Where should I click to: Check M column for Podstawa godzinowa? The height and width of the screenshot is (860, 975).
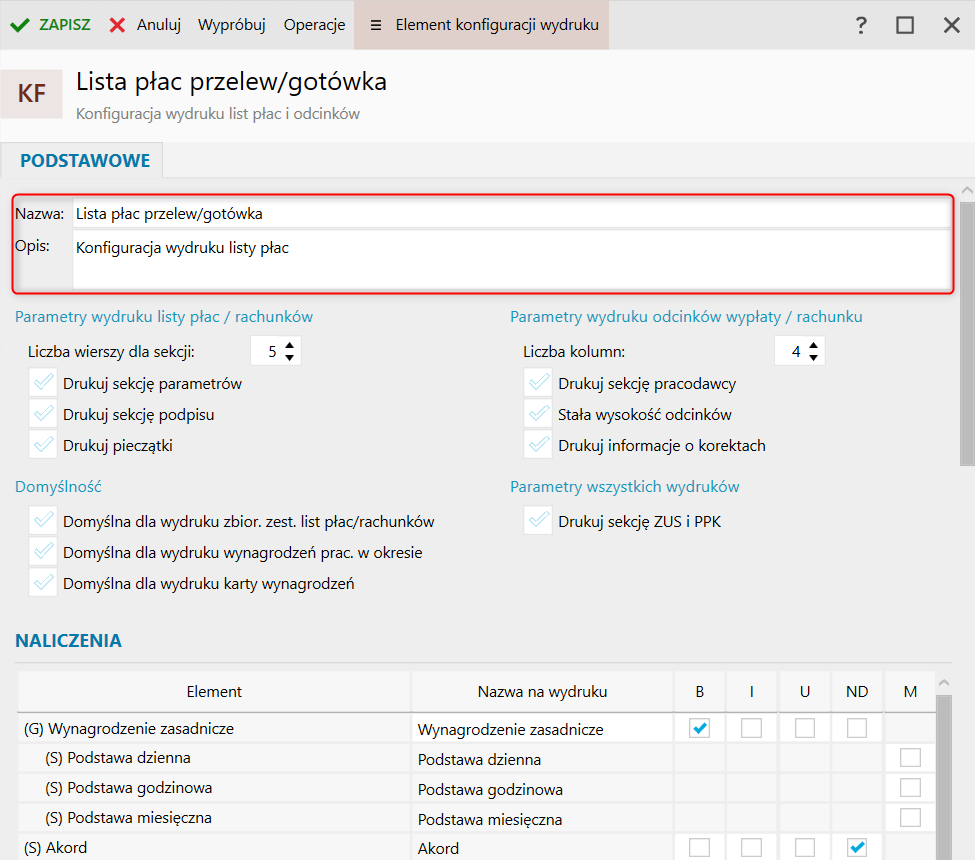(x=910, y=788)
